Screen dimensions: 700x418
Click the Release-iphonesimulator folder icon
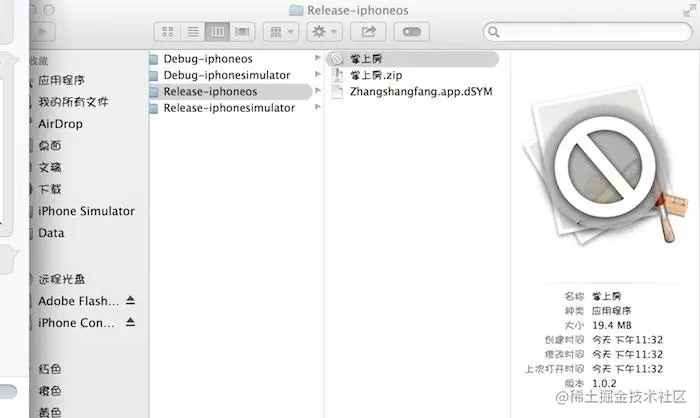(x=154, y=108)
